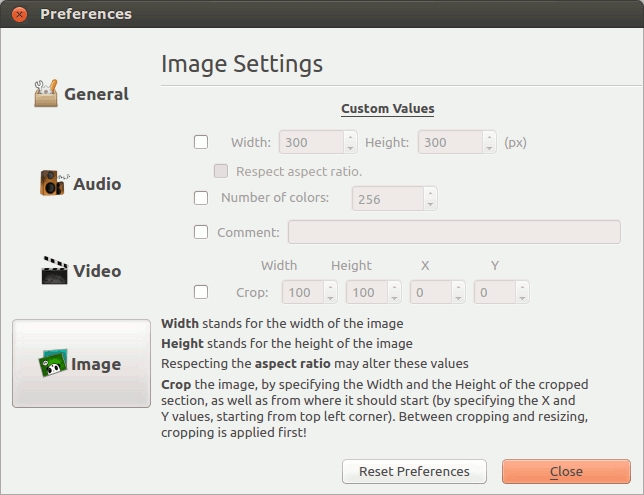644x495 pixels.
Task: Click 'Respecting the aspect ratio' help line
Action: [x=315, y=364]
